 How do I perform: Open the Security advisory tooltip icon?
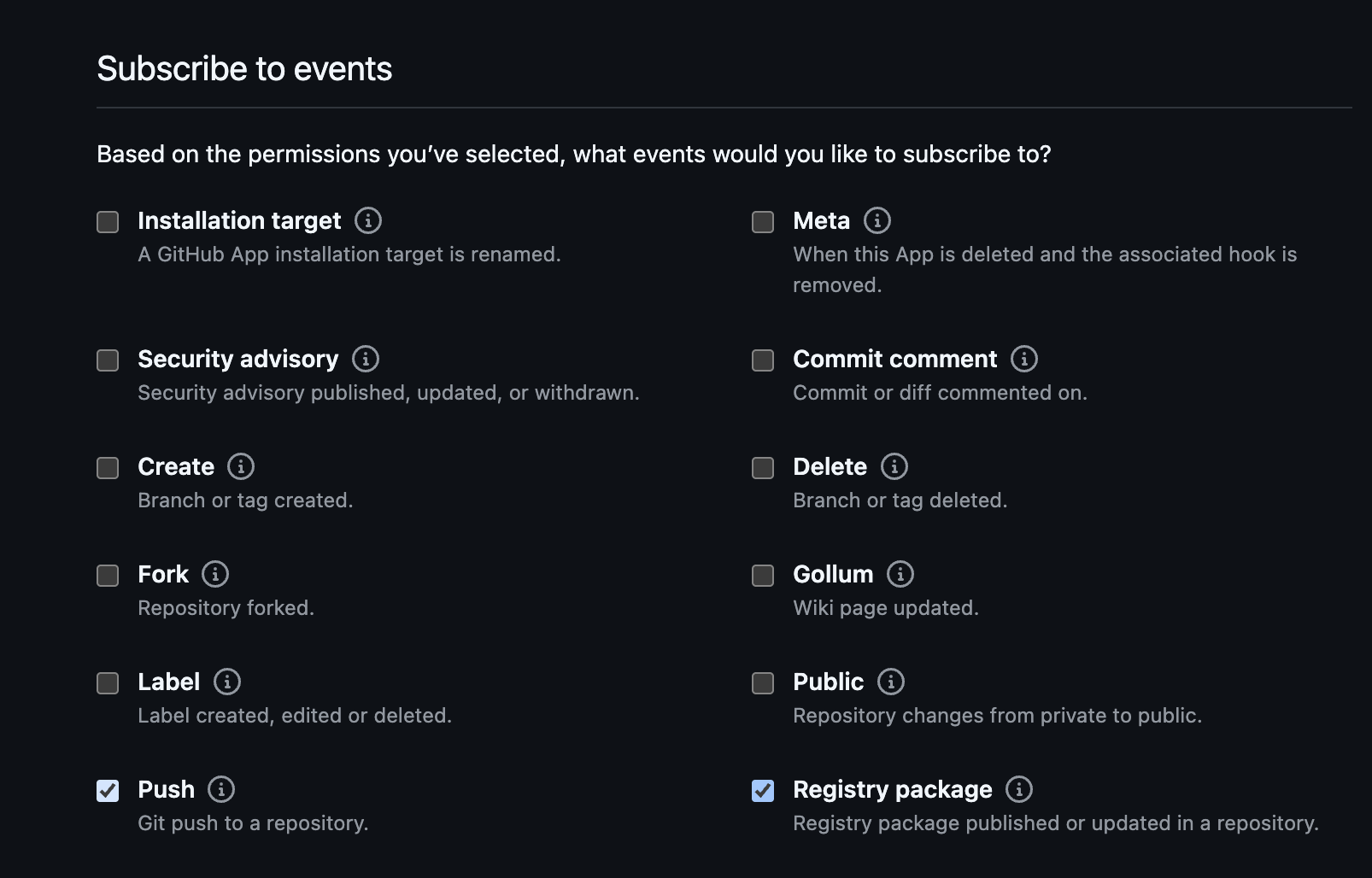[x=366, y=360]
